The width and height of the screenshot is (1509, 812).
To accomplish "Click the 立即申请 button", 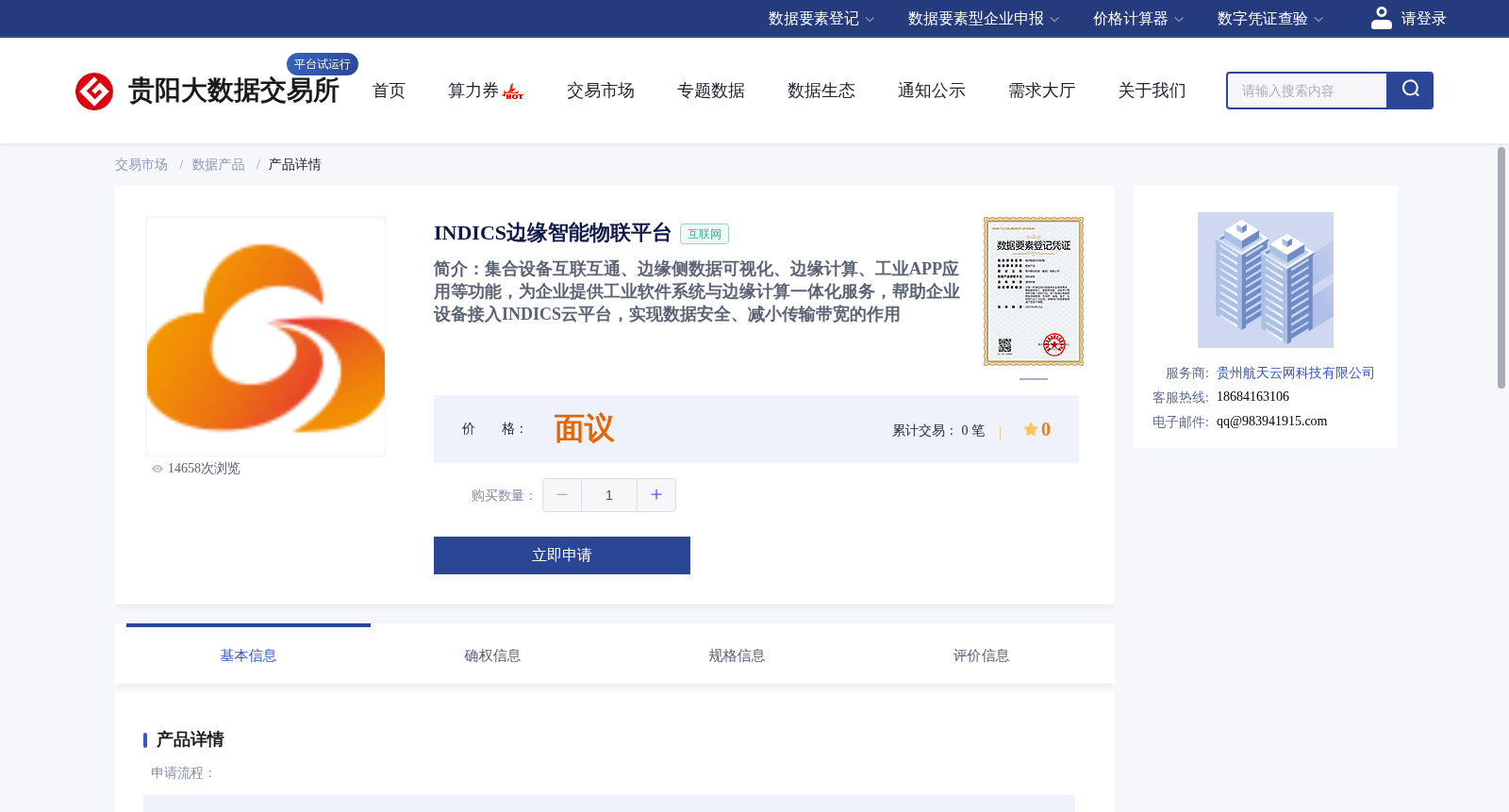I will pyautogui.click(x=562, y=555).
